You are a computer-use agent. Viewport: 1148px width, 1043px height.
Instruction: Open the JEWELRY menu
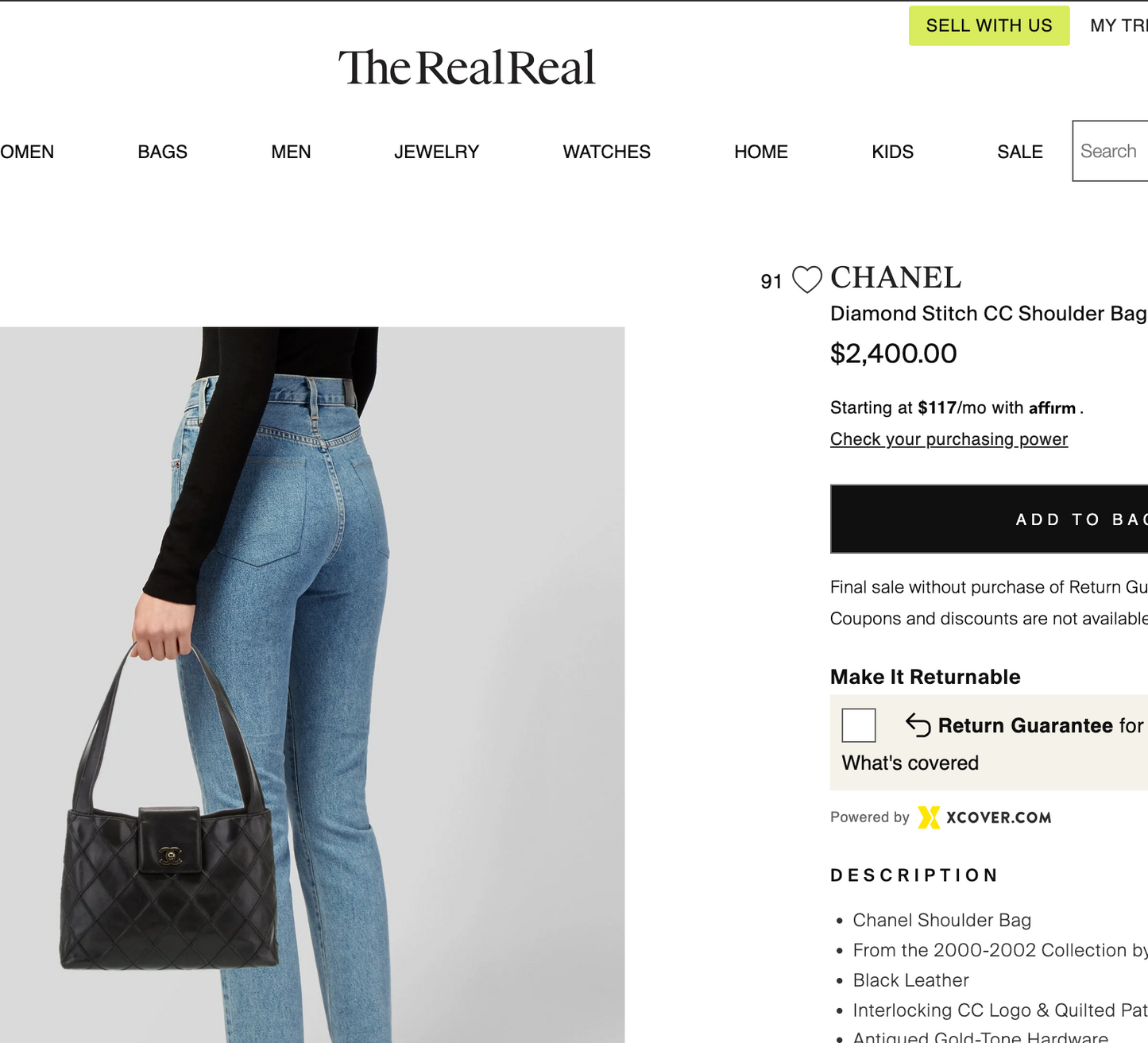click(x=437, y=152)
